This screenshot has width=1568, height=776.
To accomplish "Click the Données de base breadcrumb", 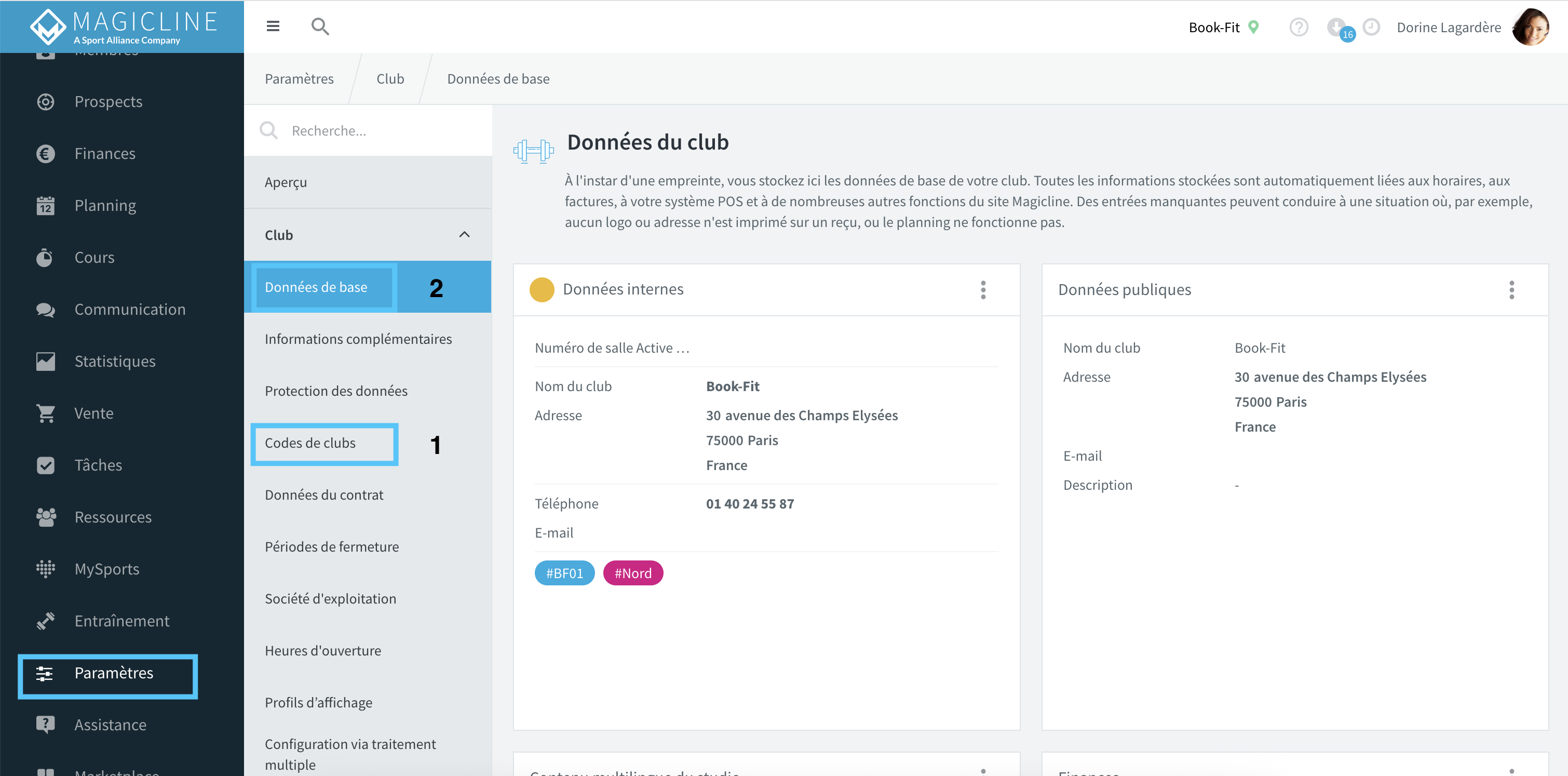I will [498, 78].
